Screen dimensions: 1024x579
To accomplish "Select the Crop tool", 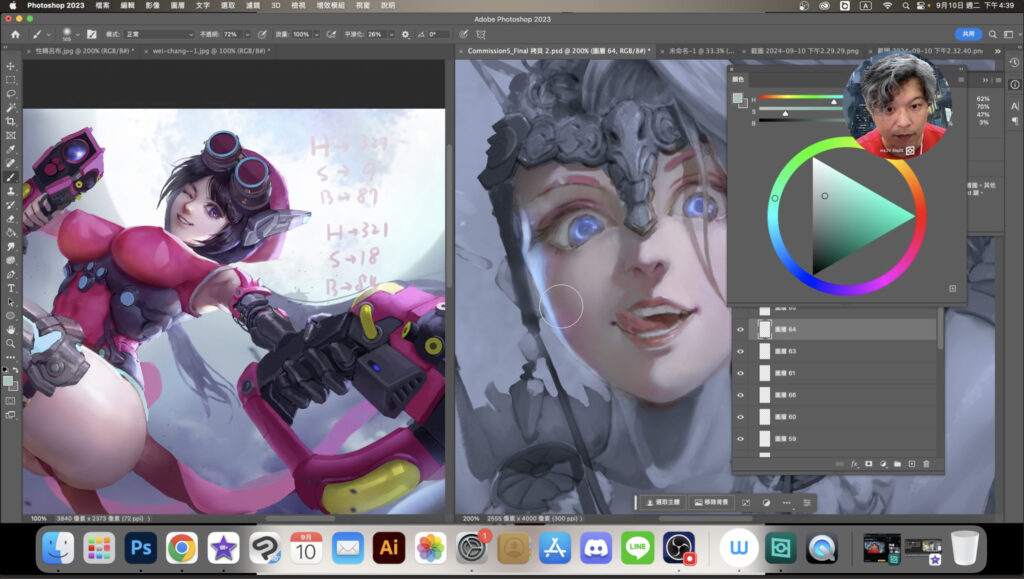I will [x=11, y=121].
